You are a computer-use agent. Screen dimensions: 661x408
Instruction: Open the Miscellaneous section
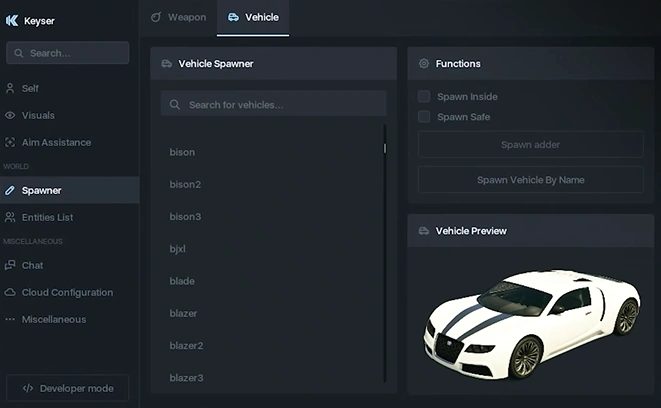tap(70, 319)
